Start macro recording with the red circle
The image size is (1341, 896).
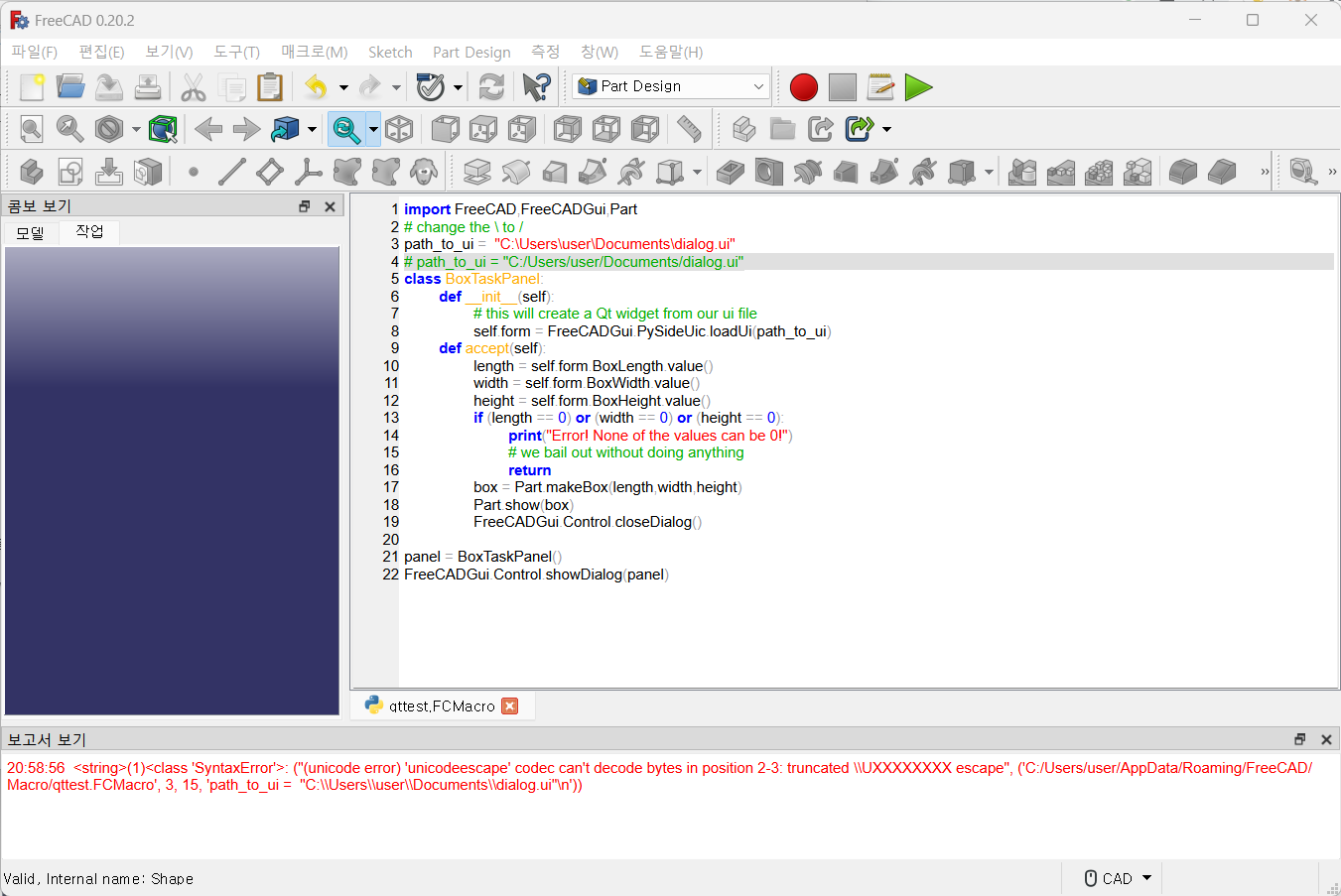pos(804,87)
